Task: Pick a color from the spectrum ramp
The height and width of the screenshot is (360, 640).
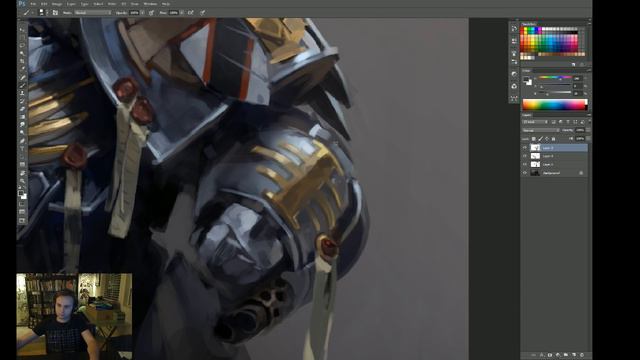Action: (x=555, y=104)
